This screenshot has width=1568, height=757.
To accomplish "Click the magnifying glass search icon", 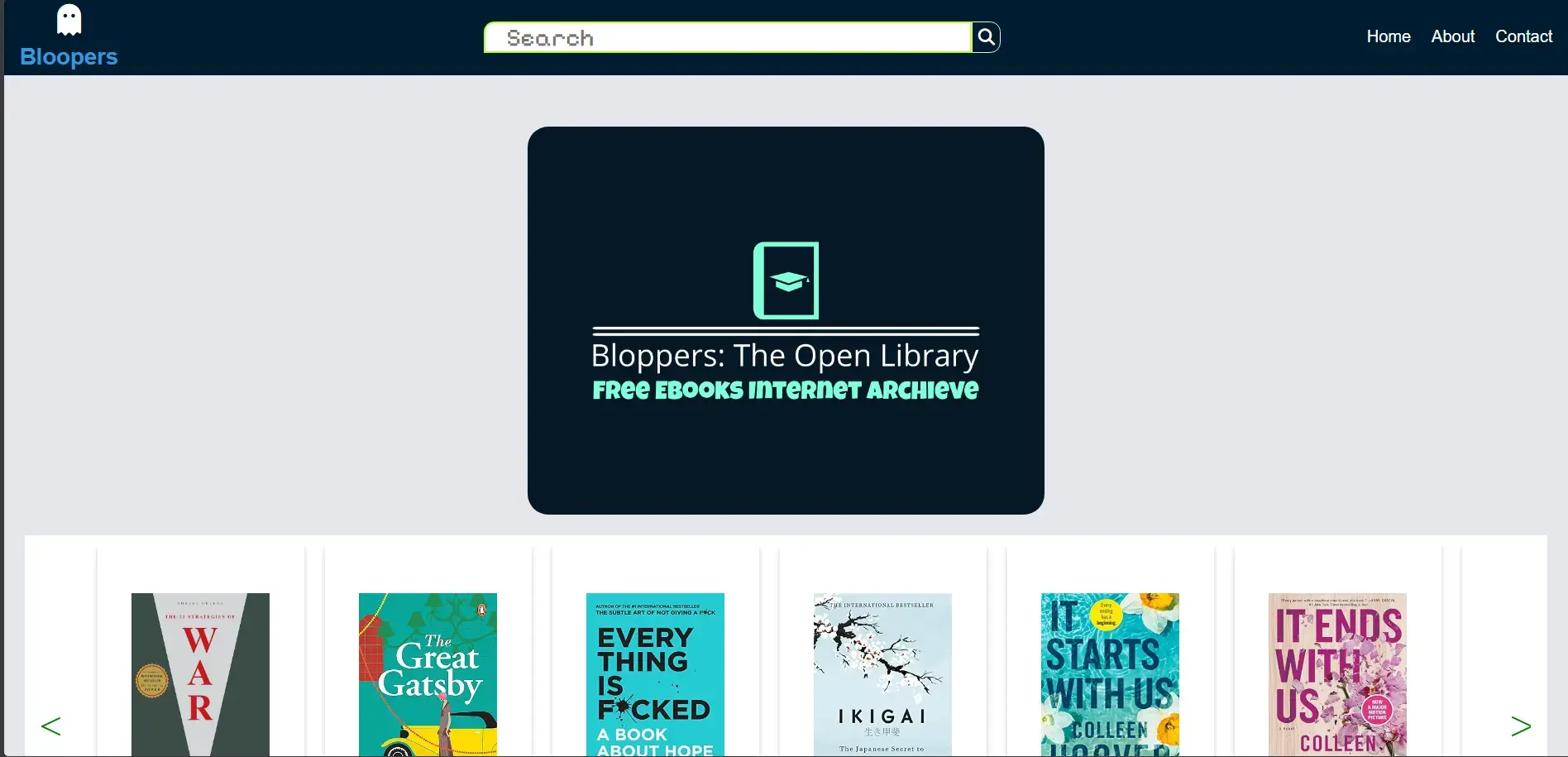I will point(985,36).
